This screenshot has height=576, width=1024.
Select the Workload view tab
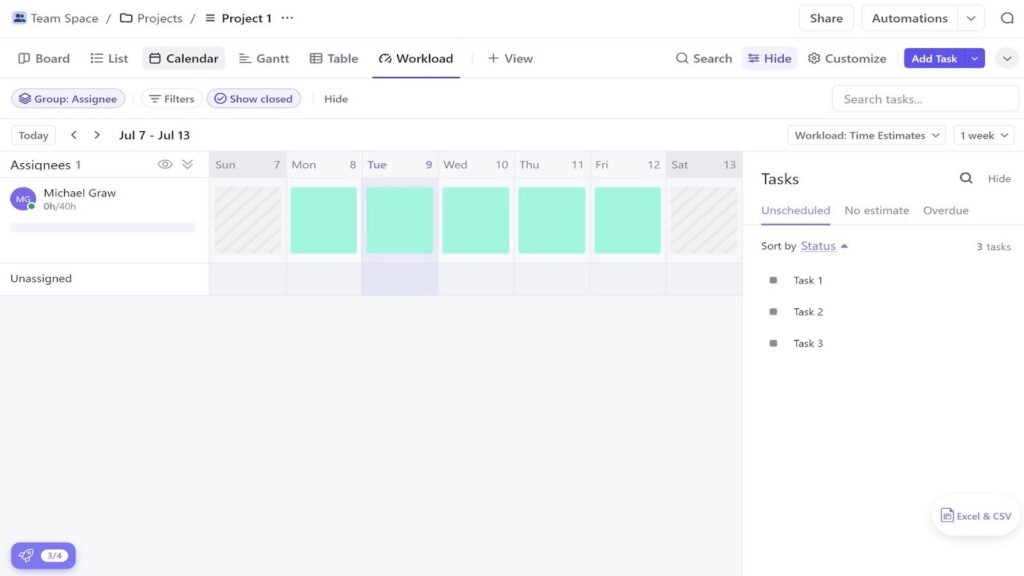point(416,58)
